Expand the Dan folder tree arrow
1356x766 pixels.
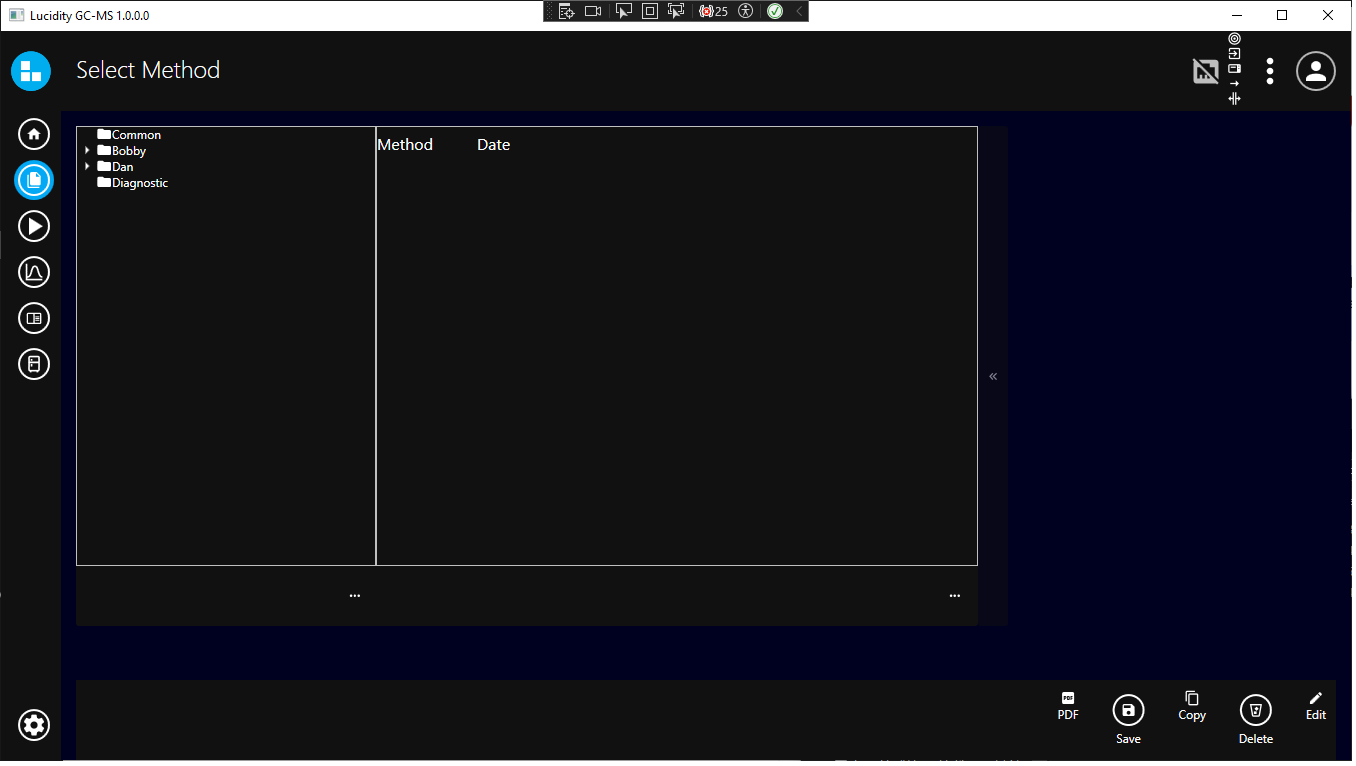point(87,167)
